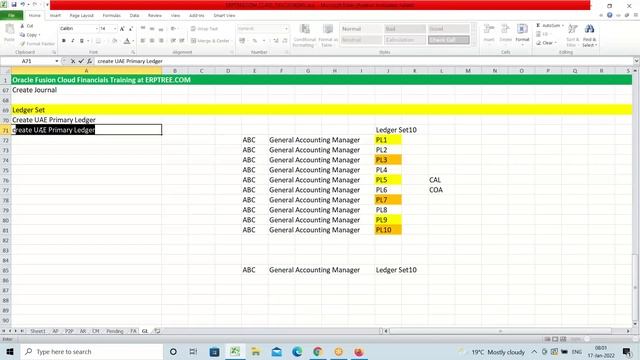The image size is (640, 360).
Task: Open the File tab
Action: [11, 16]
